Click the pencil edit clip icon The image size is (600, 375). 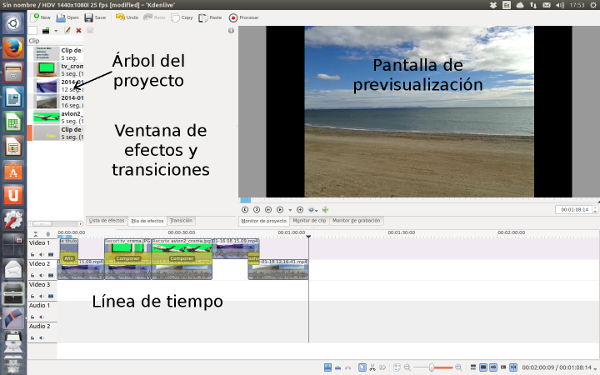click(67, 31)
